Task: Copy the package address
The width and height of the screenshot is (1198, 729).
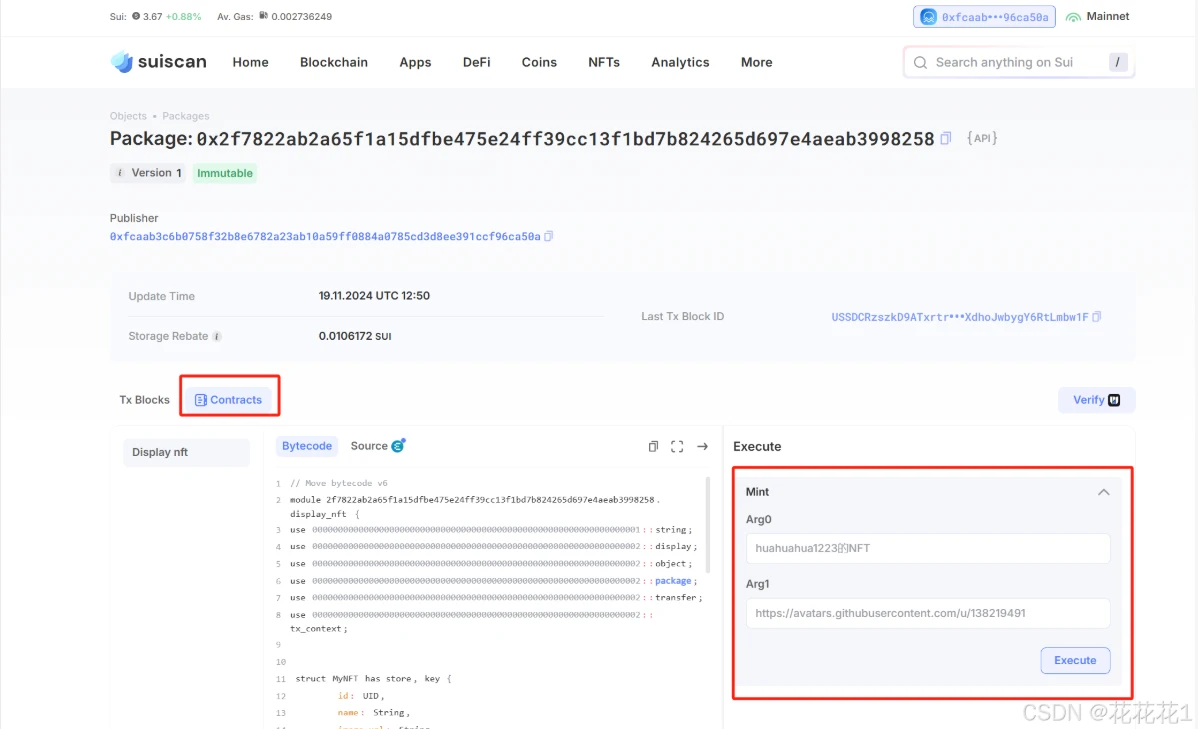Action: pyautogui.click(x=946, y=139)
